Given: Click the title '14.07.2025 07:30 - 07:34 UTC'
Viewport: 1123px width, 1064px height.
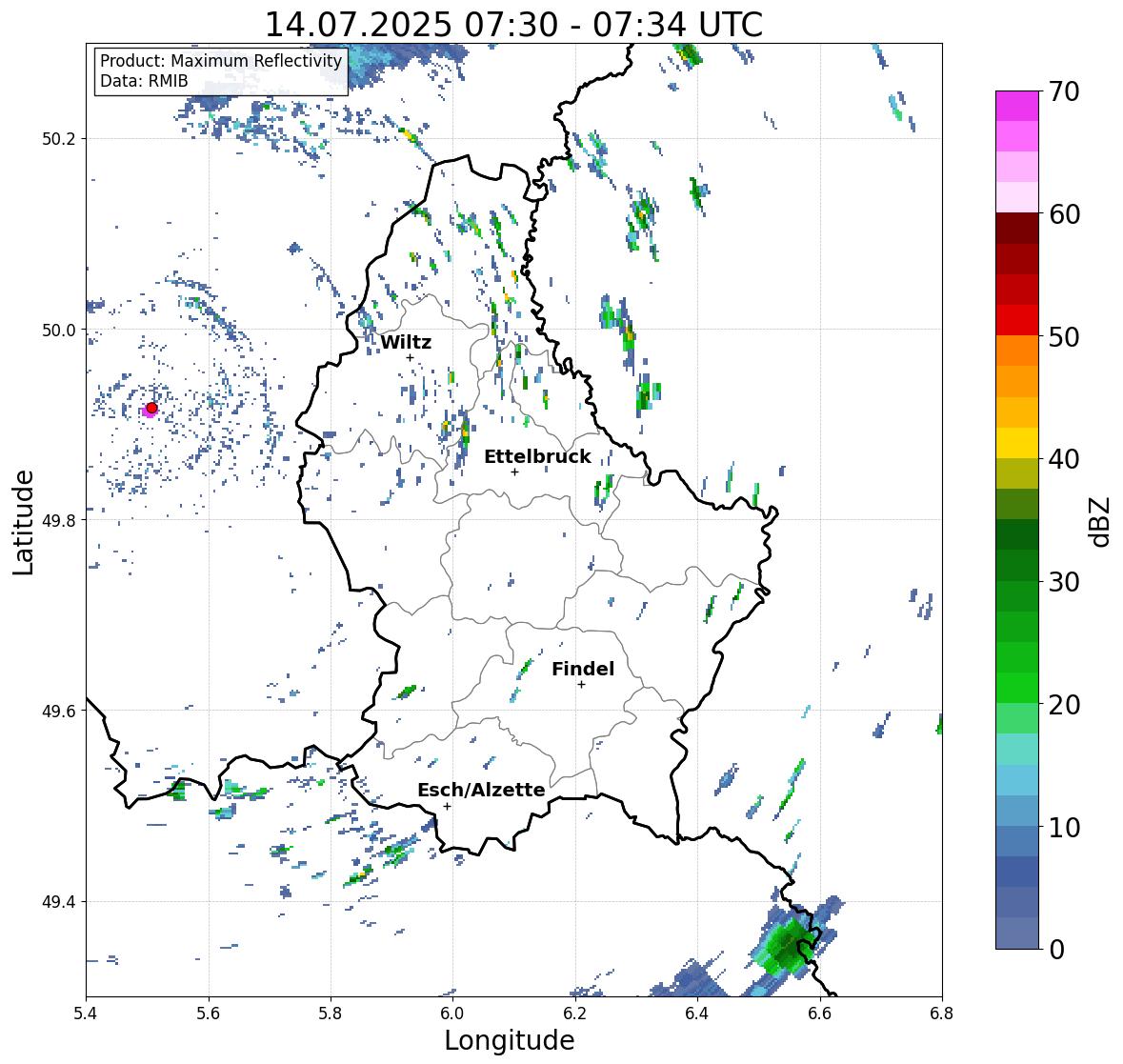Looking at the screenshot, I should tap(513, 25).
